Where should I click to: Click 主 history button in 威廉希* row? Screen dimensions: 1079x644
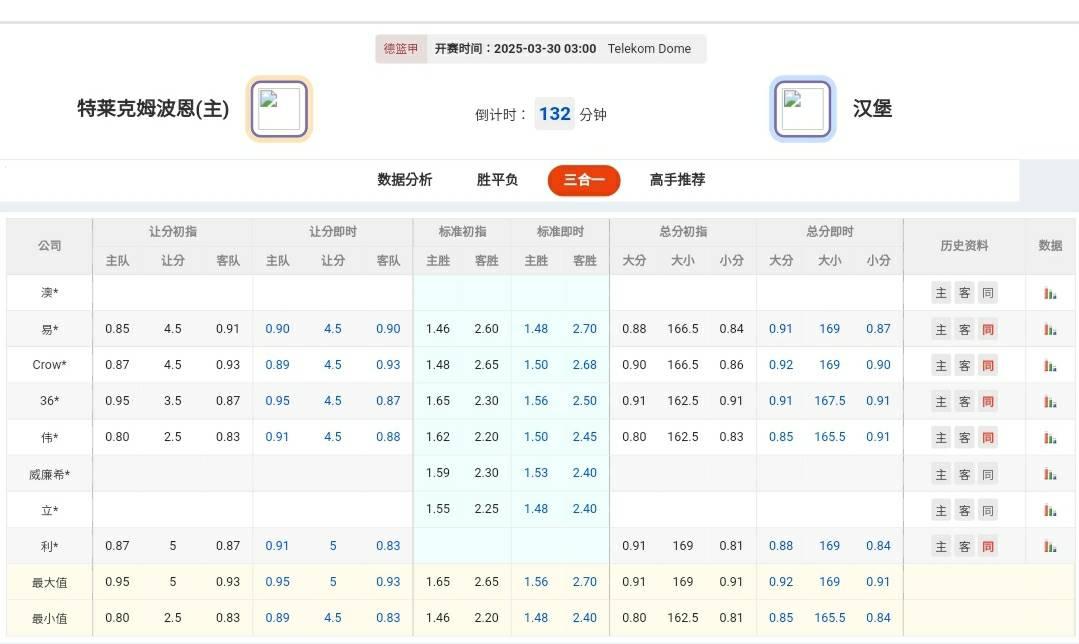point(941,474)
